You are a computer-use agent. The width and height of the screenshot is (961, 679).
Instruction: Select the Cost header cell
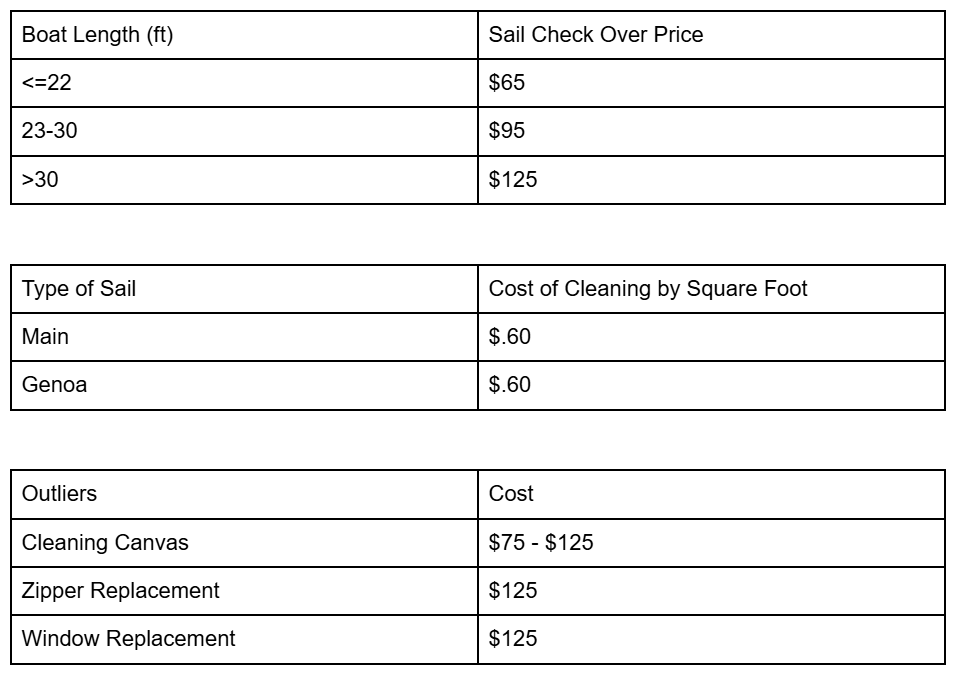pyautogui.click(x=712, y=494)
